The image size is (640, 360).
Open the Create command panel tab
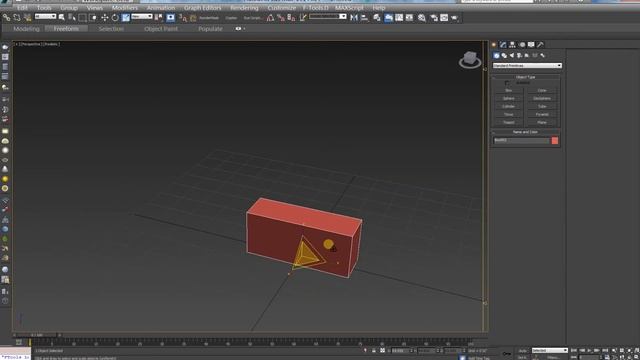click(494, 44)
